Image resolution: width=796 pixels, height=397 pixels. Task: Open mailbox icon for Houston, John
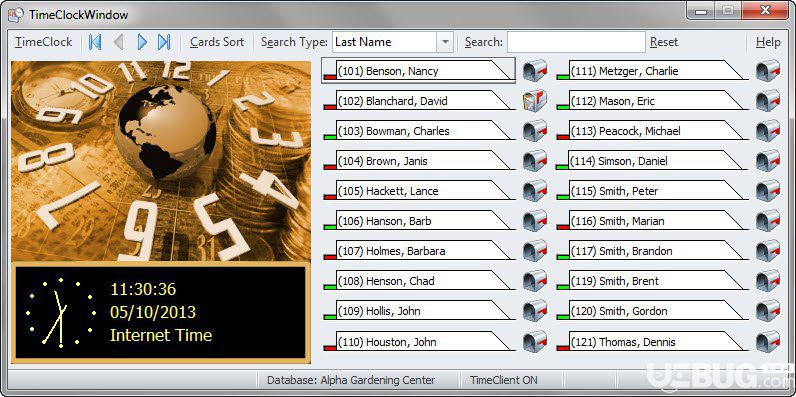(535, 341)
